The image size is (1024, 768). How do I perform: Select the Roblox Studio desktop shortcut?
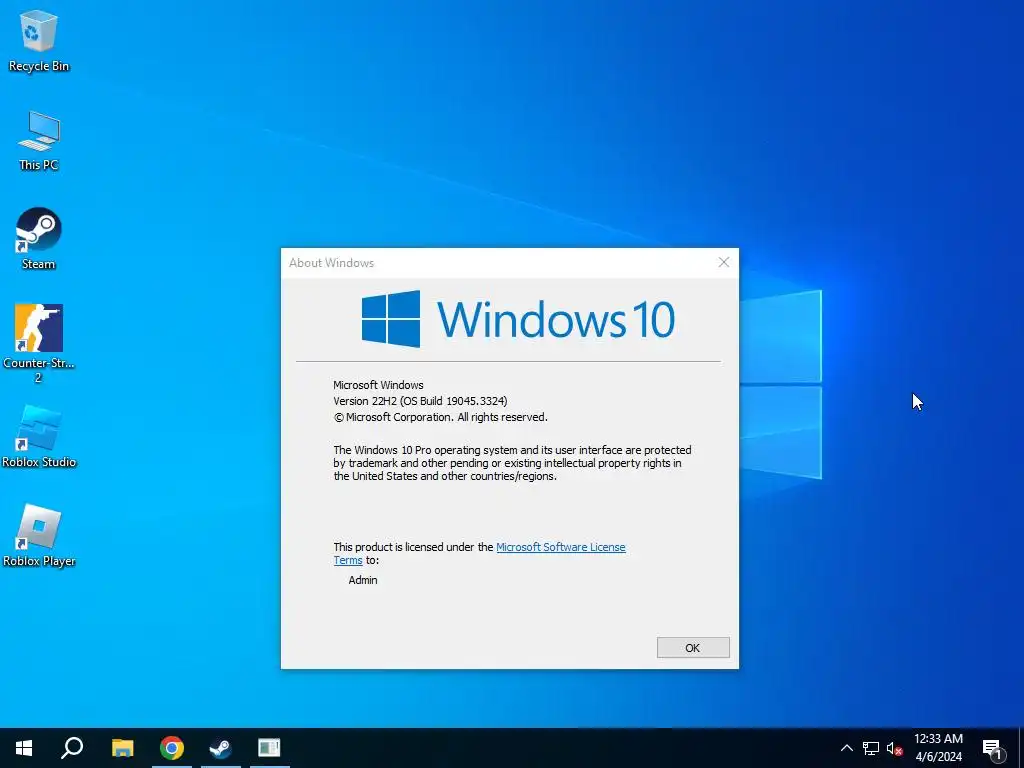click(39, 436)
